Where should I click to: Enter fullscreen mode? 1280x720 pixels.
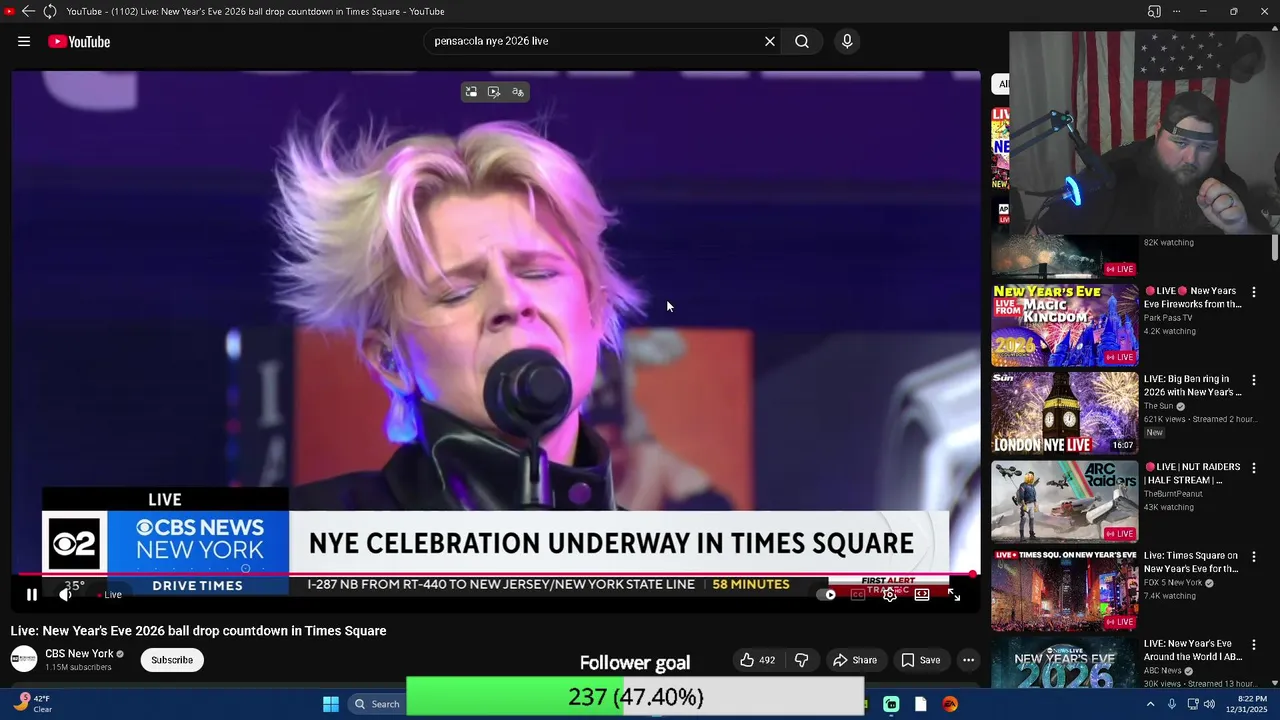coord(954,594)
